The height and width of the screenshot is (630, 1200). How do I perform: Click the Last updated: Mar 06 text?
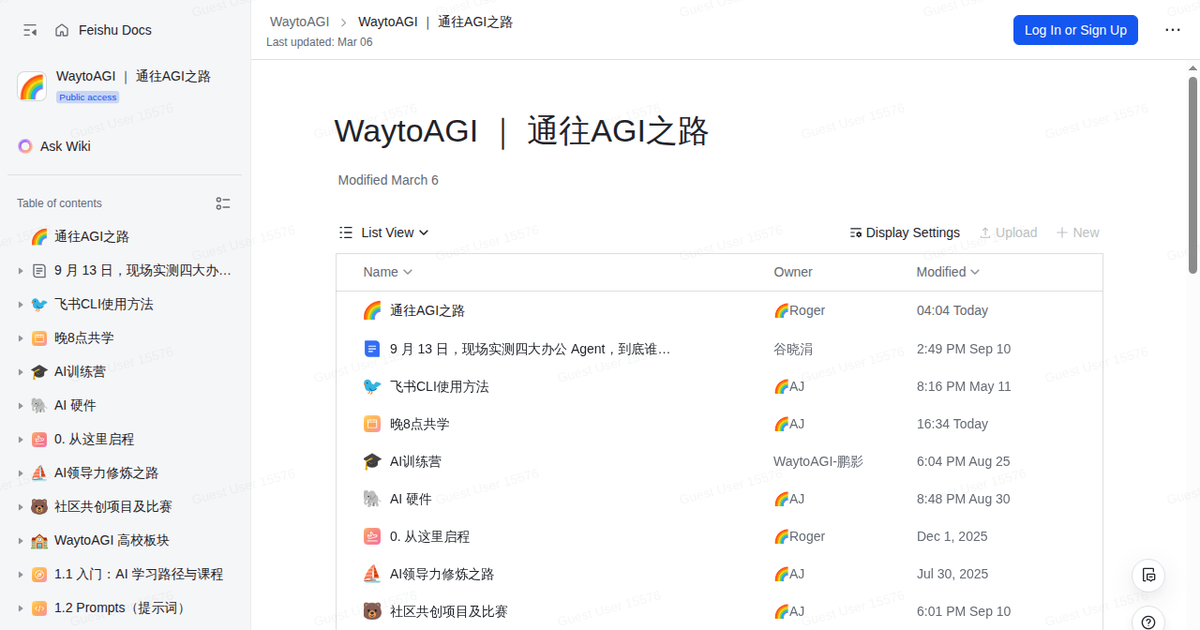(x=320, y=42)
